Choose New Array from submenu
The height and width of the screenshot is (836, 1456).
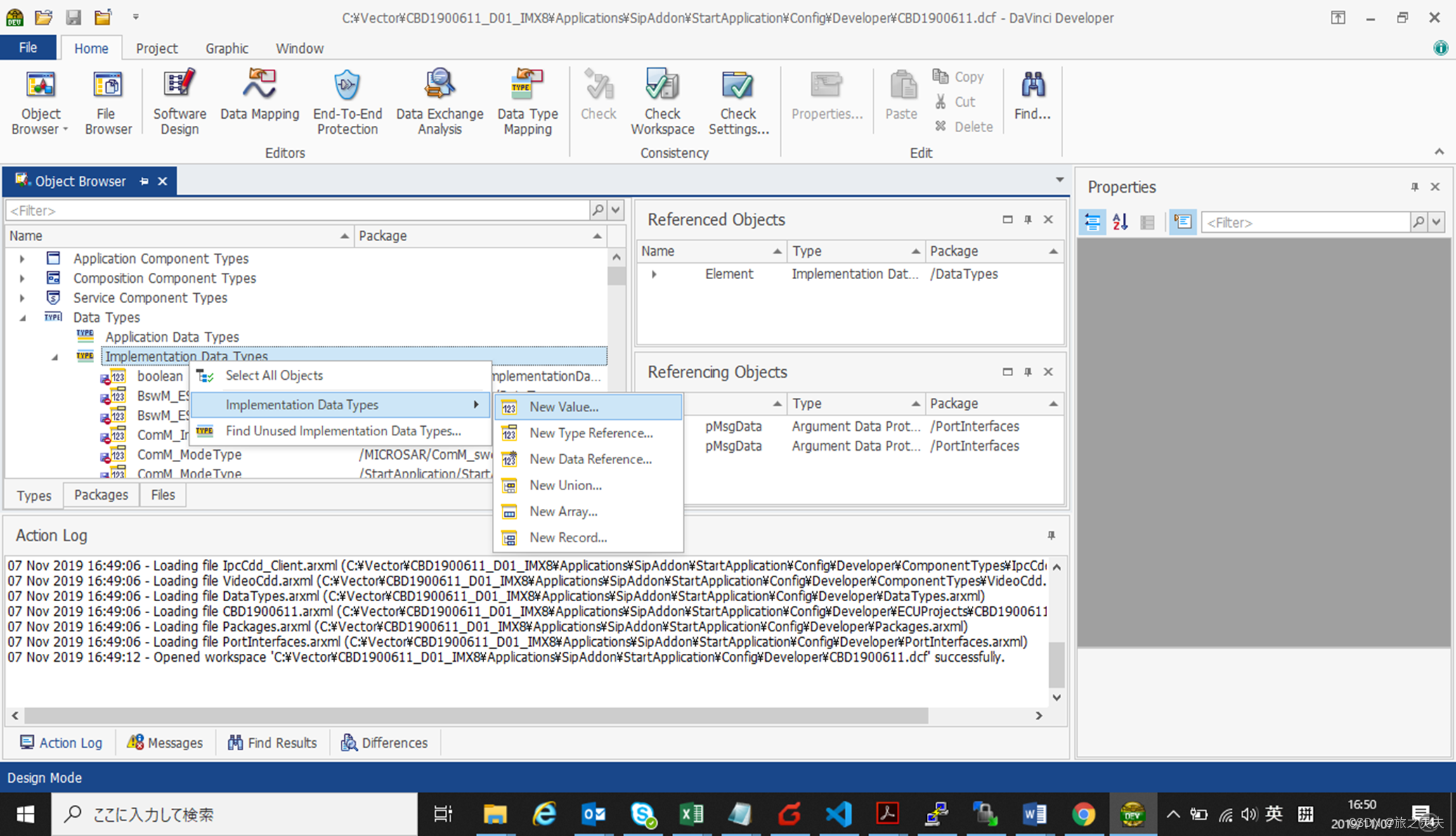(x=563, y=511)
